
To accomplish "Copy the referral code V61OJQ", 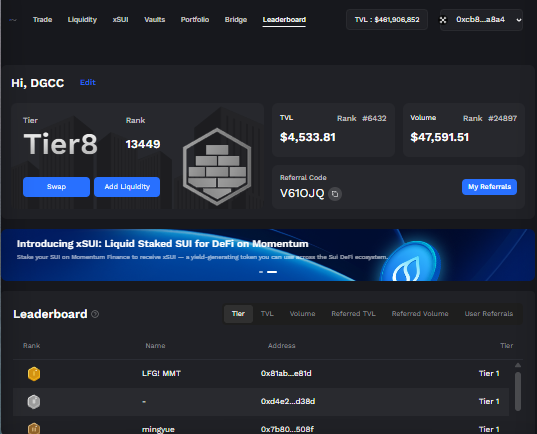I will point(335,194).
